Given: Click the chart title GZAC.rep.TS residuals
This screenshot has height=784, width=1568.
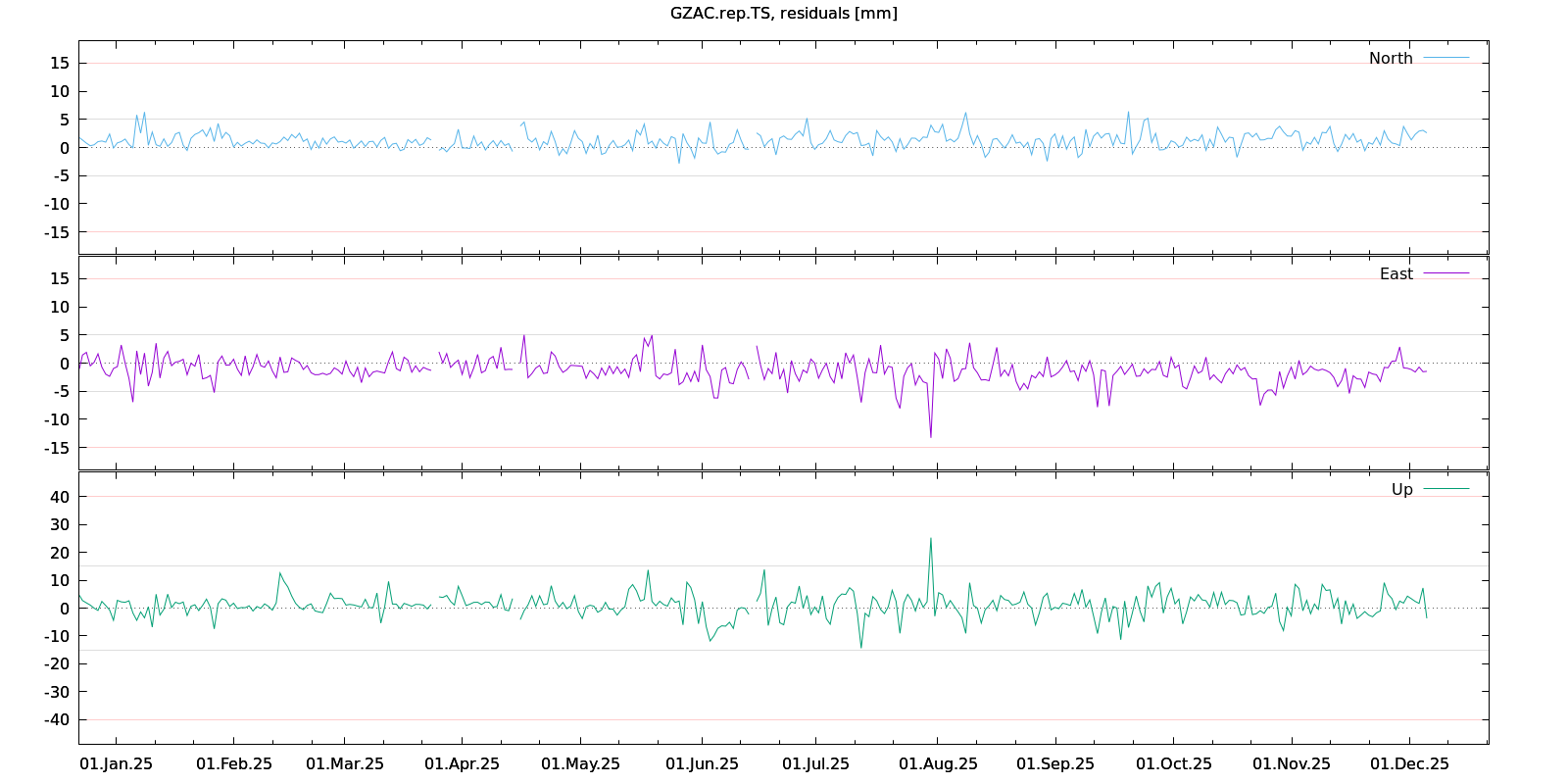Looking at the screenshot, I should (x=783, y=13).
